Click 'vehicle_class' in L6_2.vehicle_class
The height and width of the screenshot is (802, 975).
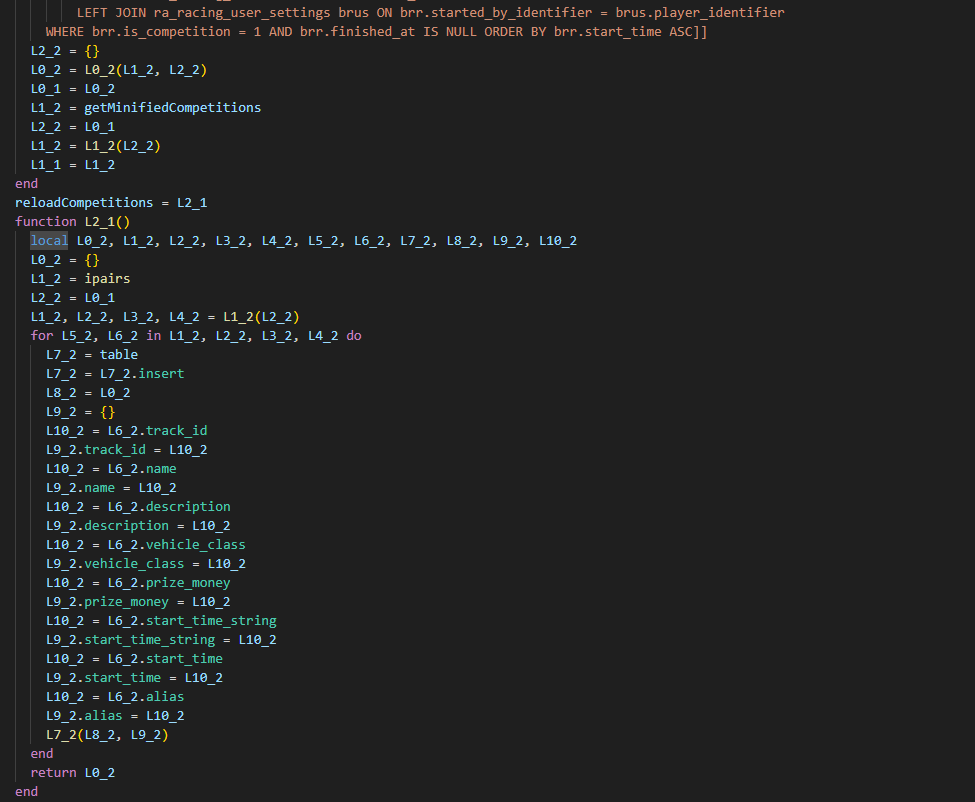(195, 544)
